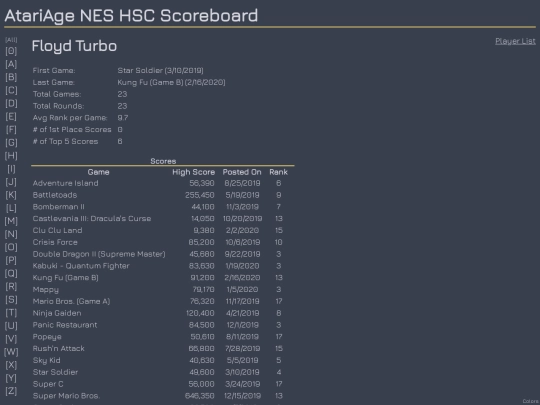This screenshot has width=540, height=405.
Task: Filter players by letter [H]
Action: point(11,156)
